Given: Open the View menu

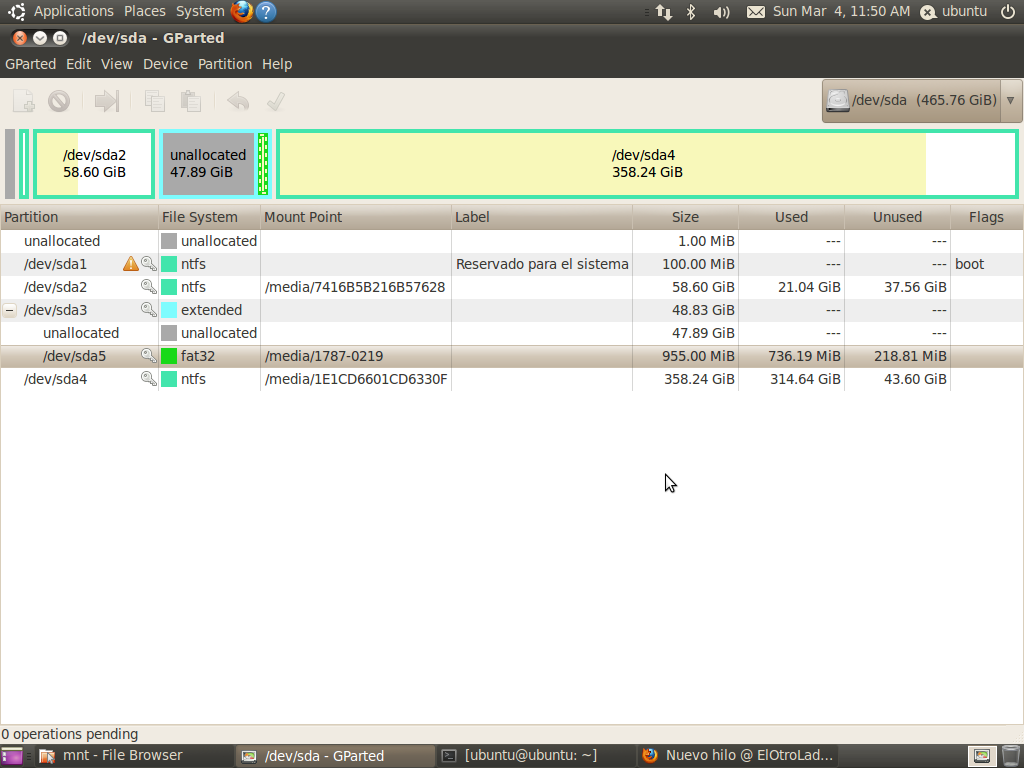Looking at the screenshot, I should tap(117, 64).
